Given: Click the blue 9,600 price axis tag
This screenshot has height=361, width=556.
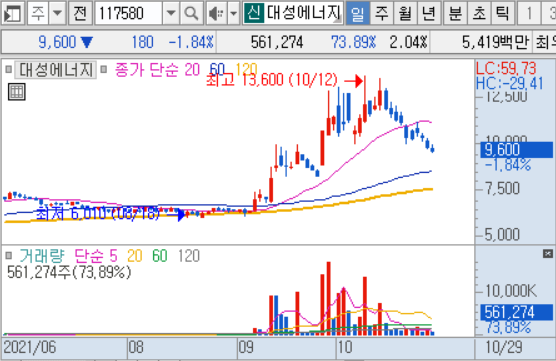Looking at the screenshot, I should pyautogui.click(x=517, y=150).
